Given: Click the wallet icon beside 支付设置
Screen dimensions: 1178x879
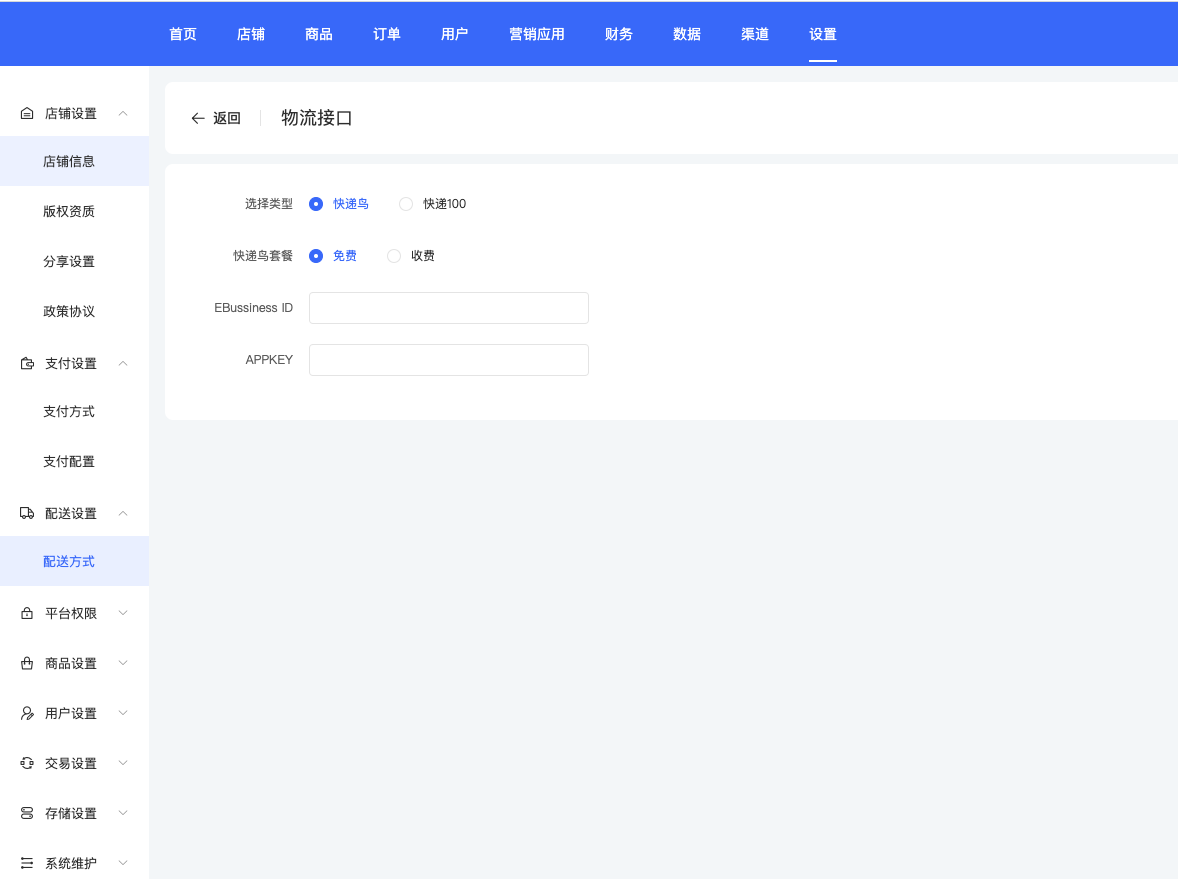Looking at the screenshot, I should coord(27,363).
